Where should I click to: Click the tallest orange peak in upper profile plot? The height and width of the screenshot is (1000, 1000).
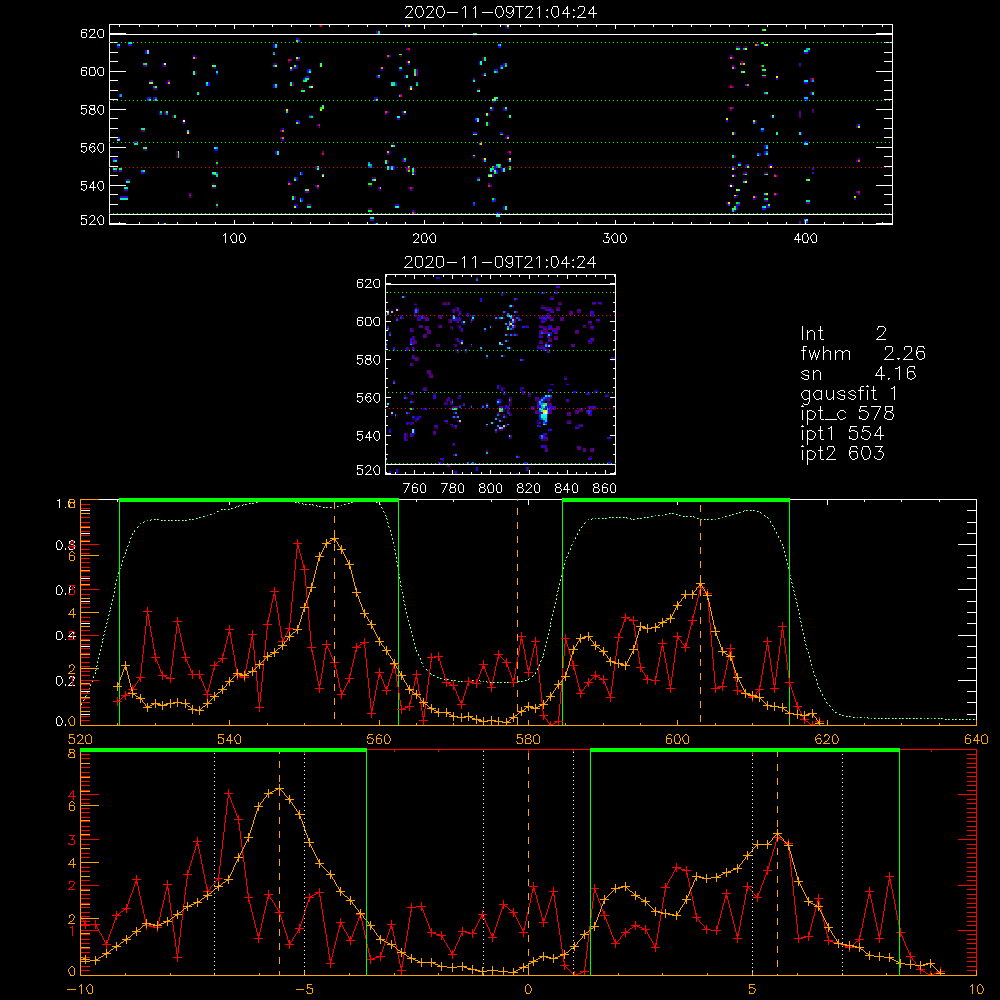point(334,539)
